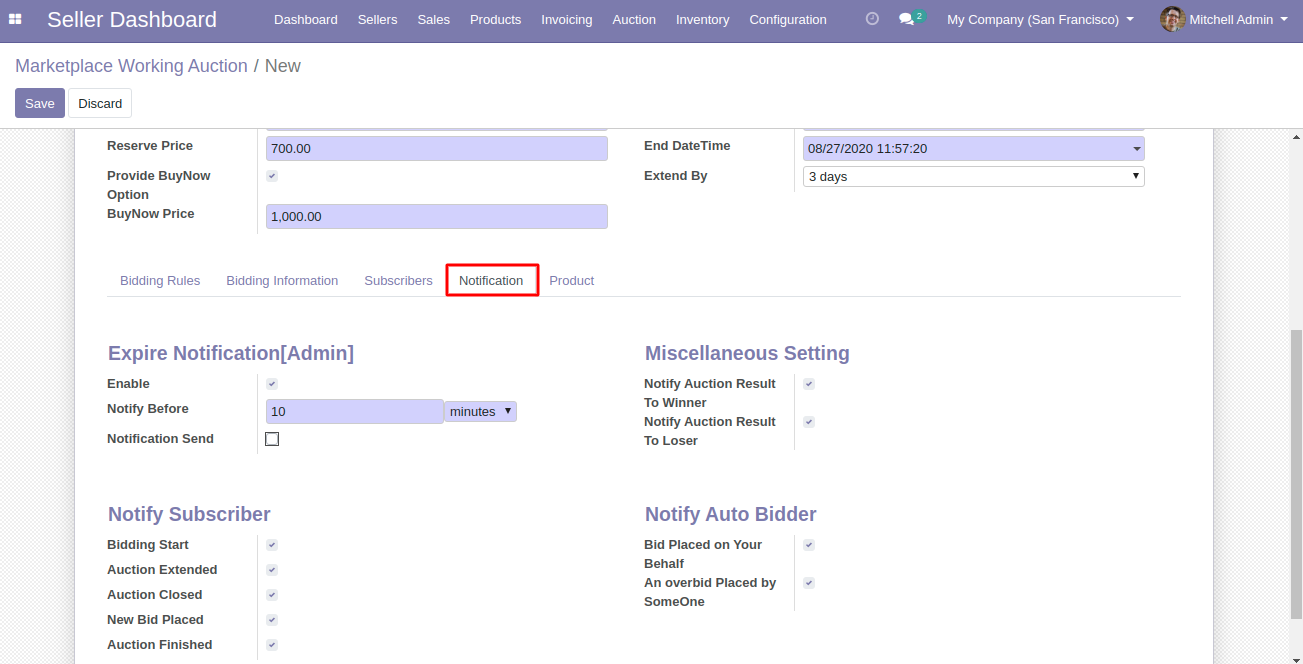The width and height of the screenshot is (1303, 664).
Task: Click the Expire Notification[Admin] heading
Action: pyautogui.click(x=231, y=353)
